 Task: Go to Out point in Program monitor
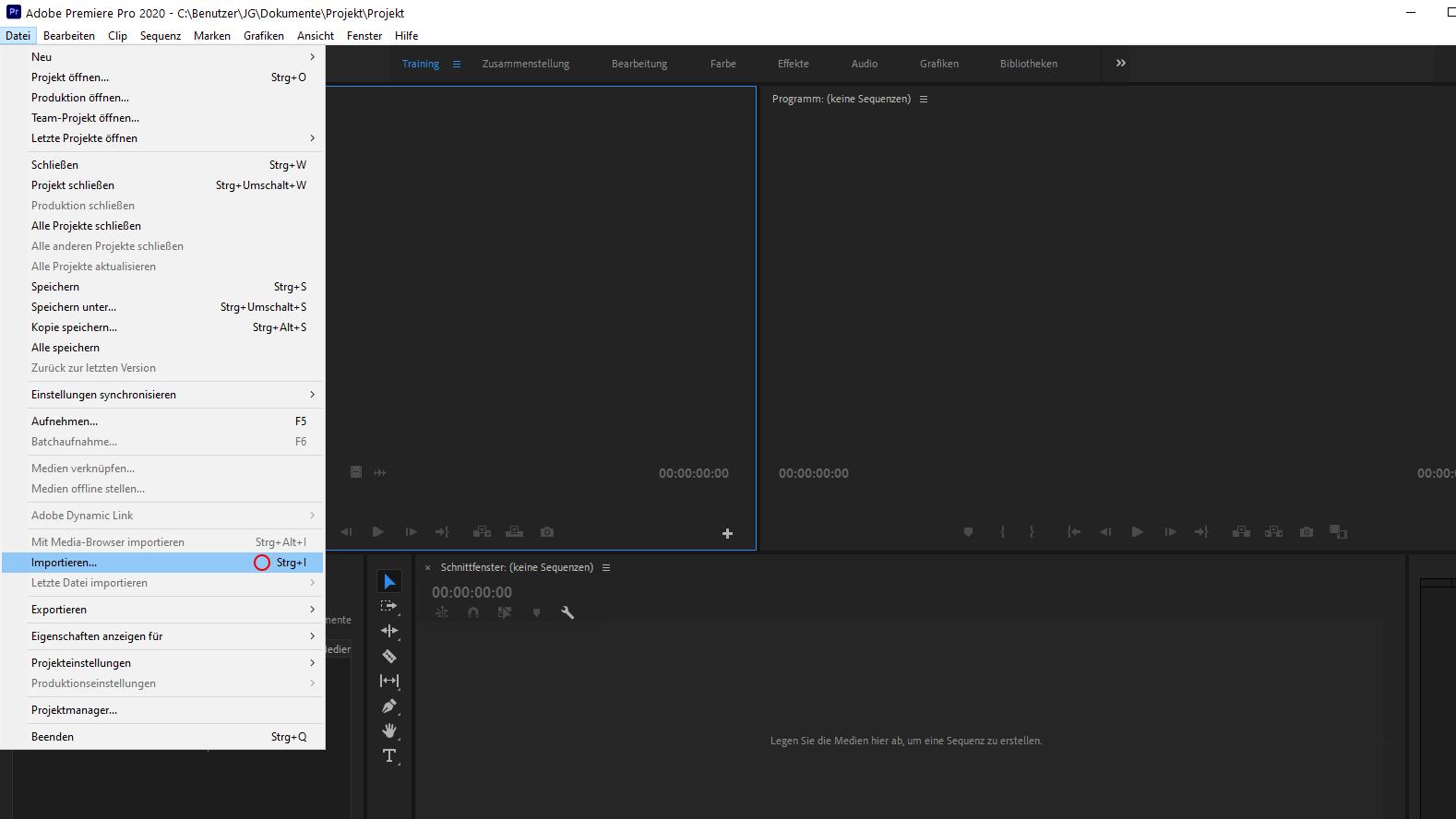coord(1201,532)
